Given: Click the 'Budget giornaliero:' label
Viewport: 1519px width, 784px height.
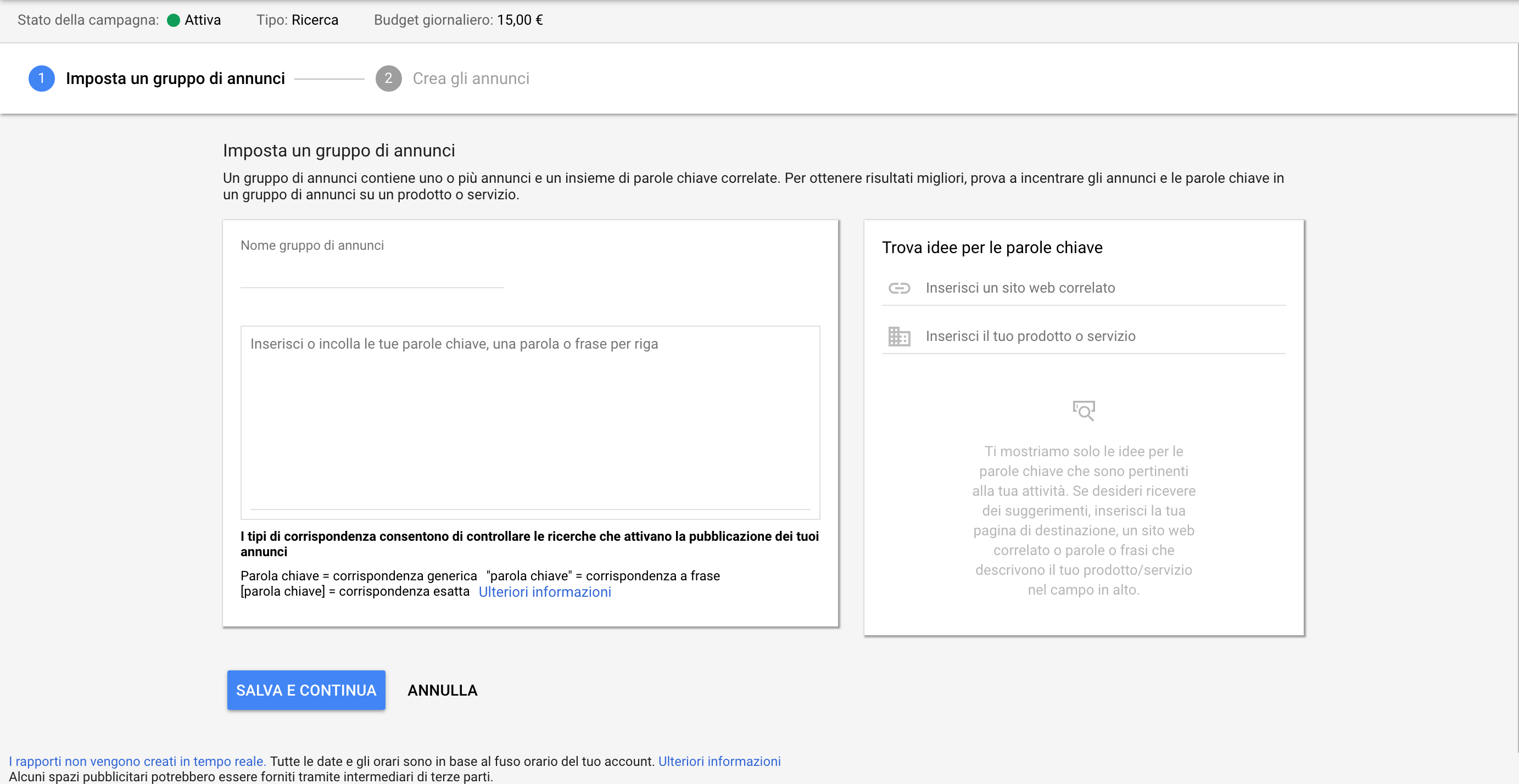Looking at the screenshot, I should tap(433, 20).
